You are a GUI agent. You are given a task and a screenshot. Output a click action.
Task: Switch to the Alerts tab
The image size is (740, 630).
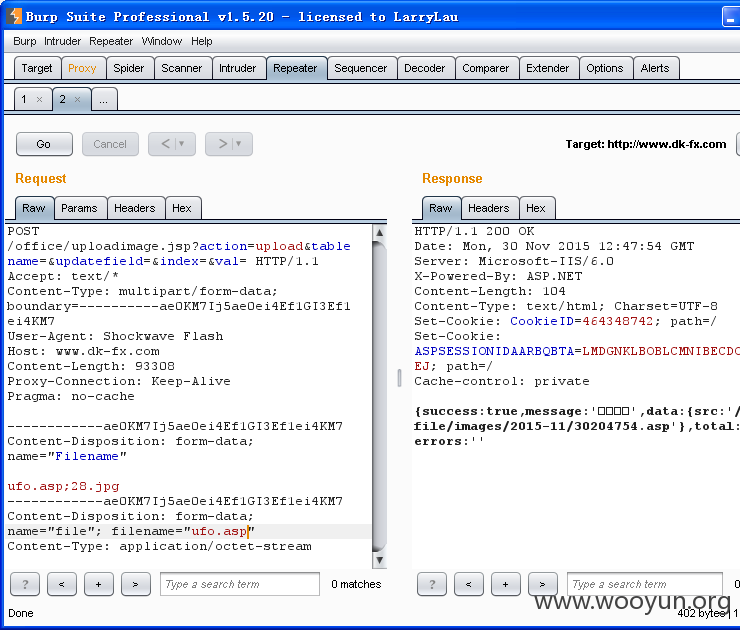pyautogui.click(x=655, y=68)
